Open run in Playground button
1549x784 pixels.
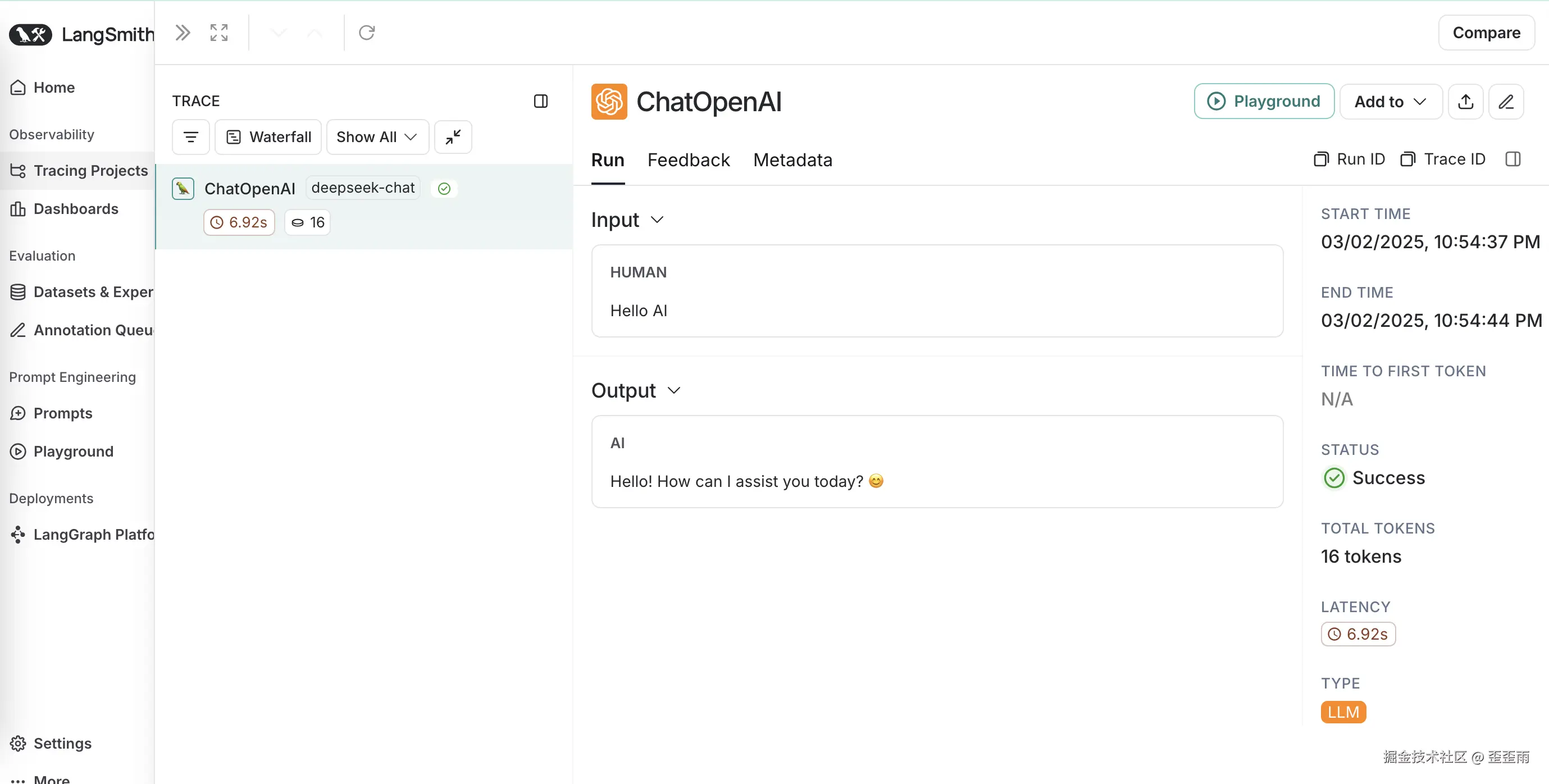[1263, 102]
